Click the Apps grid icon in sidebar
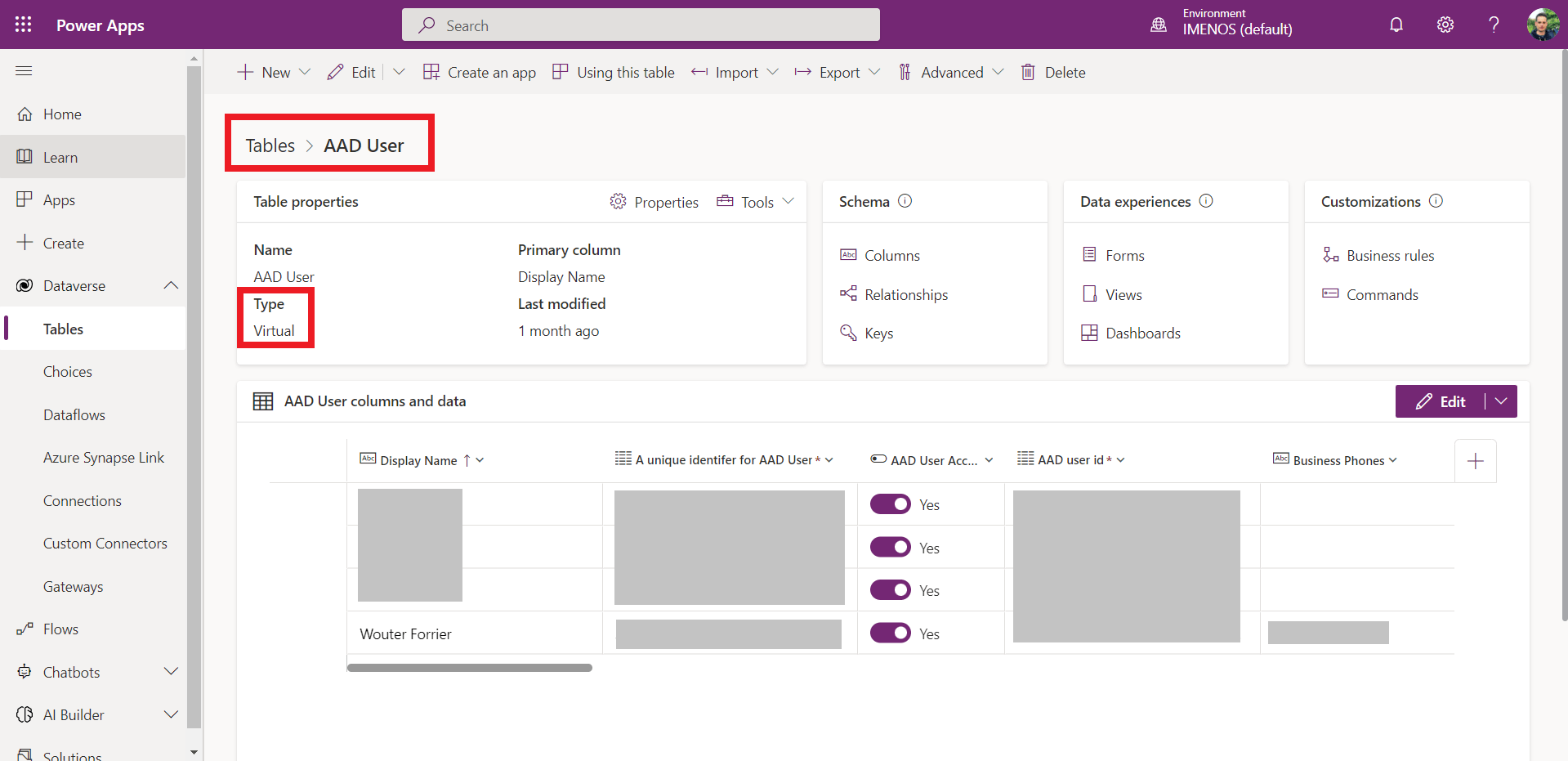This screenshot has width=1568, height=761. (25, 199)
